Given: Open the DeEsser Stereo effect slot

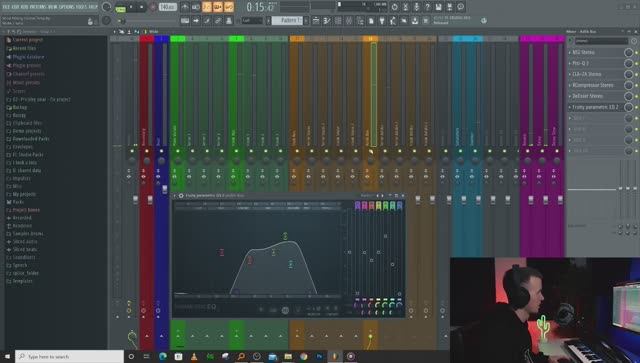Looking at the screenshot, I should click(596, 96).
